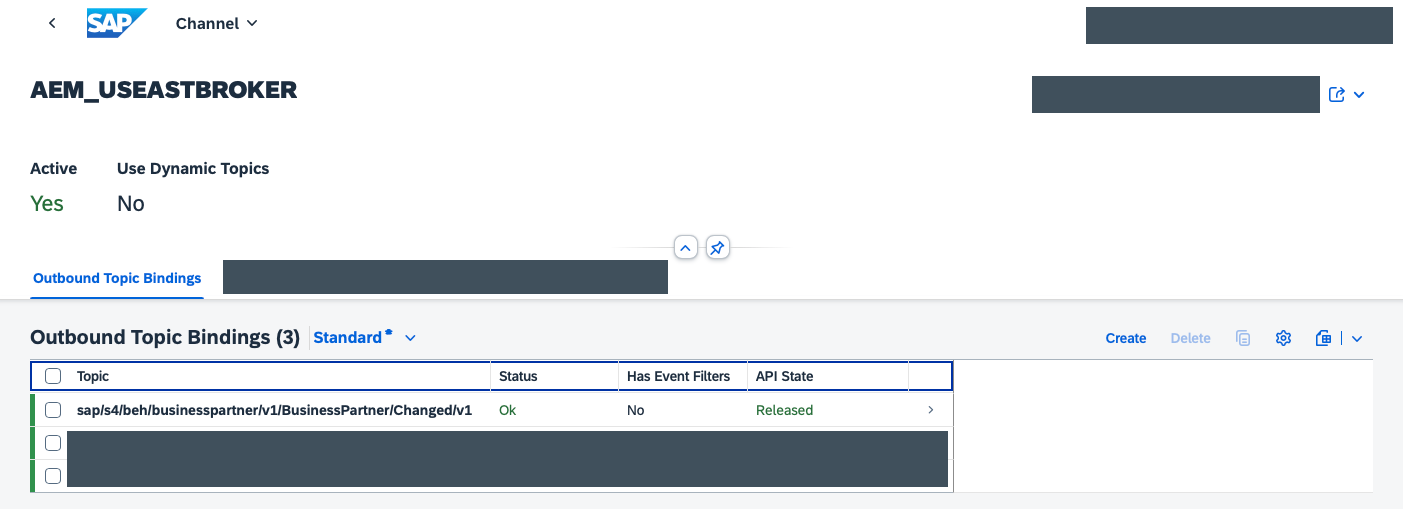Click the Released API state cell

pyautogui.click(x=784, y=410)
